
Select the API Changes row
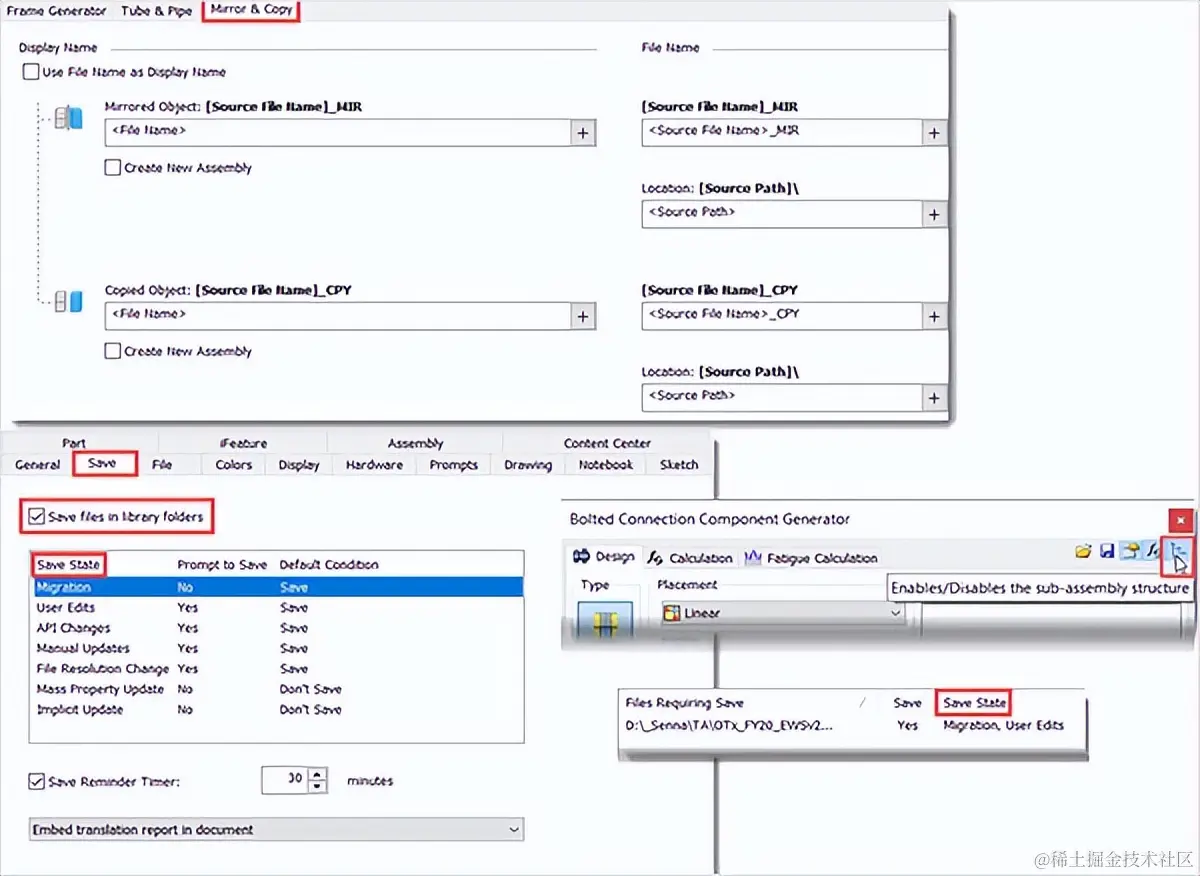[277, 628]
